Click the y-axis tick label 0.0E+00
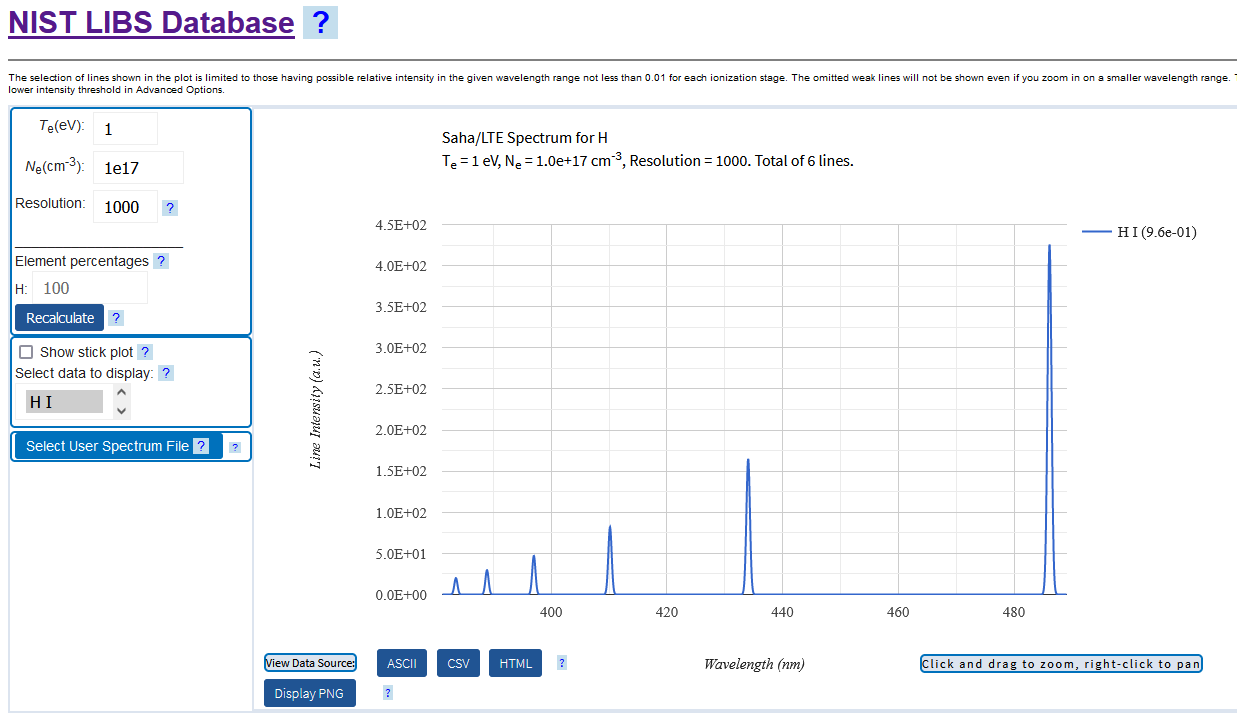Image resolution: width=1237 pixels, height=715 pixels. tap(401, 595)
